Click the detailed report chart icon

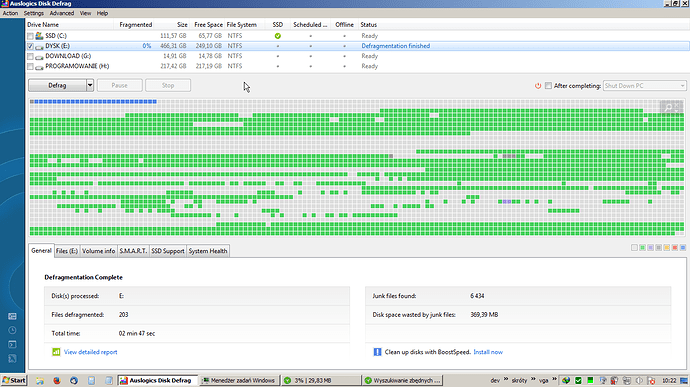56,352
